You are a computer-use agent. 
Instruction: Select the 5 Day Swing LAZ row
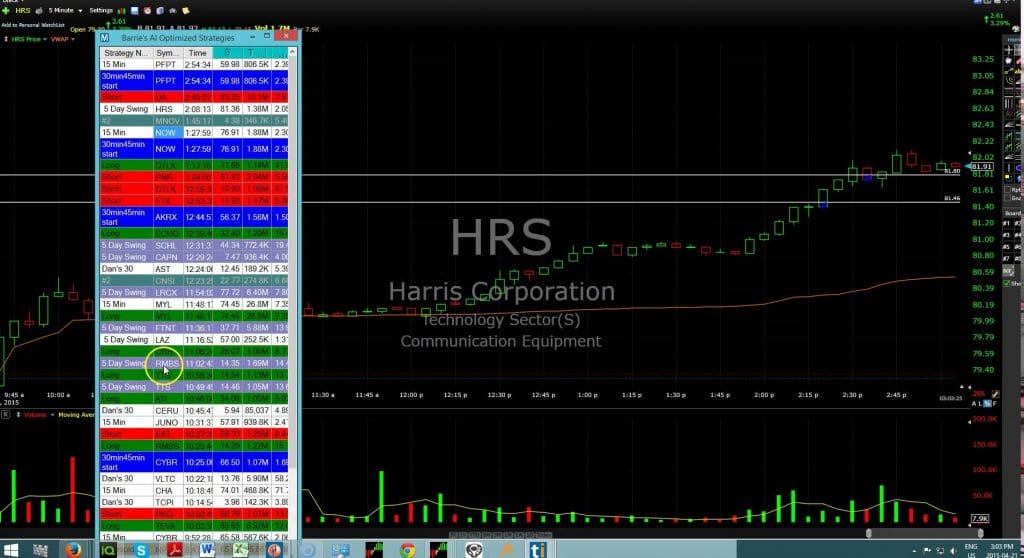194,339
